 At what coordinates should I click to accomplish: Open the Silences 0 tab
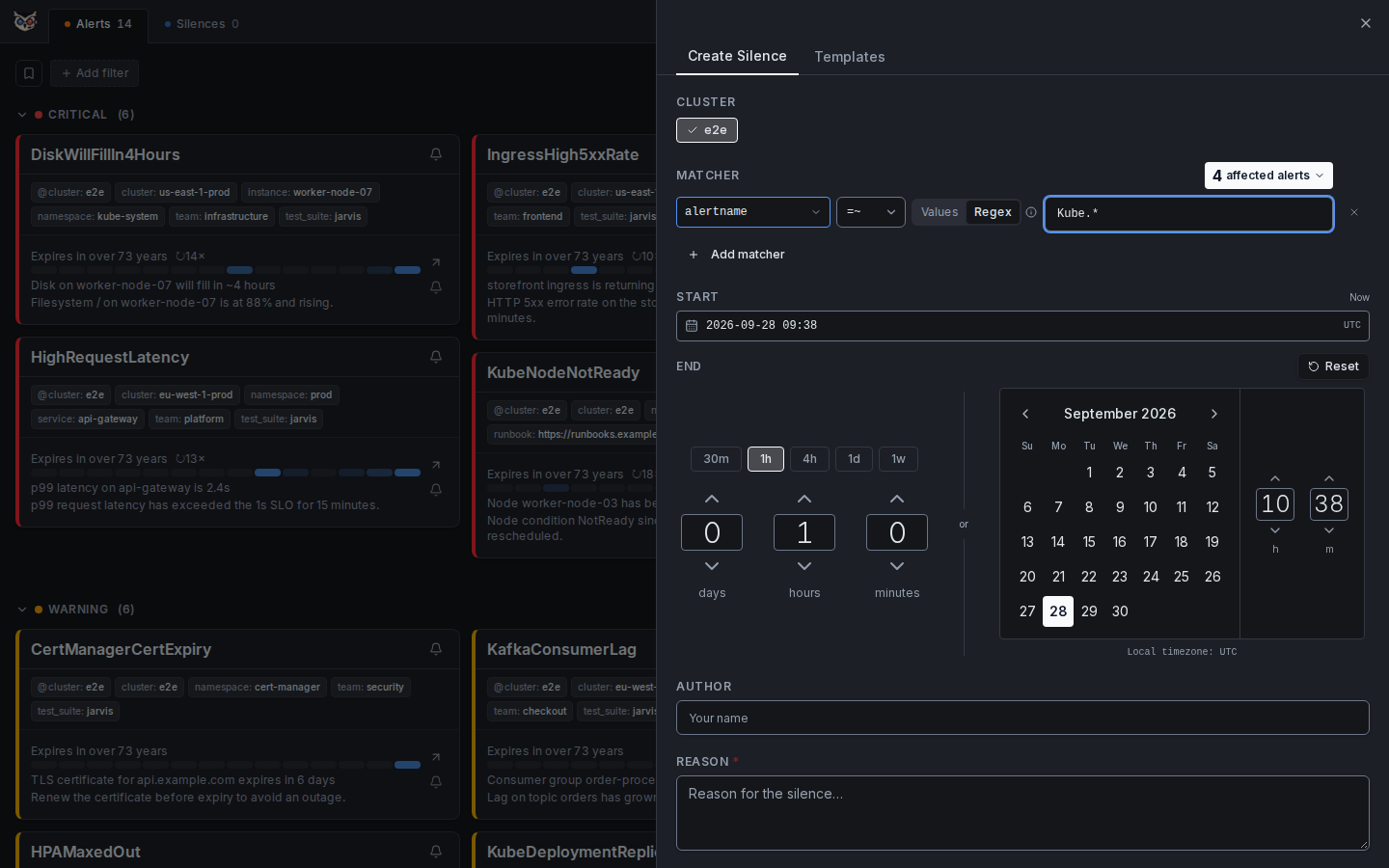click(202, 24)
